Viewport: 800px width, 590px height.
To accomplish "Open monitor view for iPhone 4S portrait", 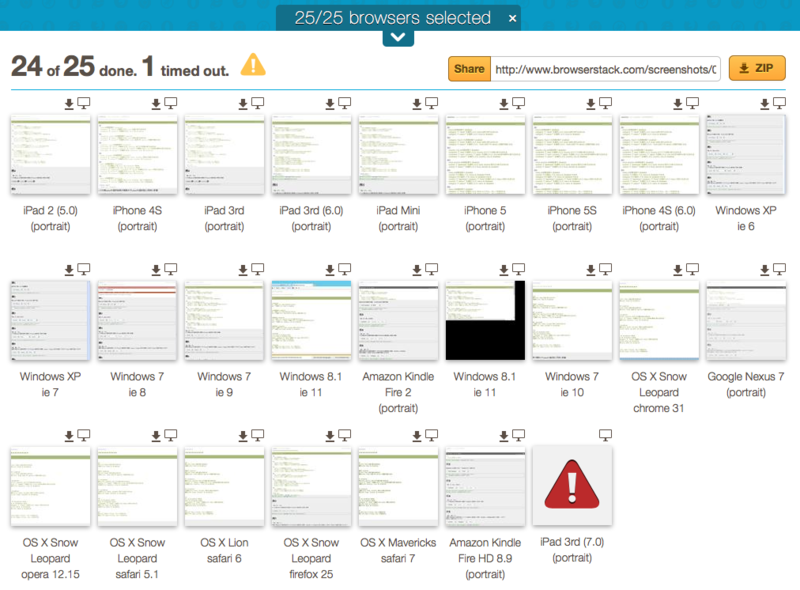I will click(x=171, y=103).
